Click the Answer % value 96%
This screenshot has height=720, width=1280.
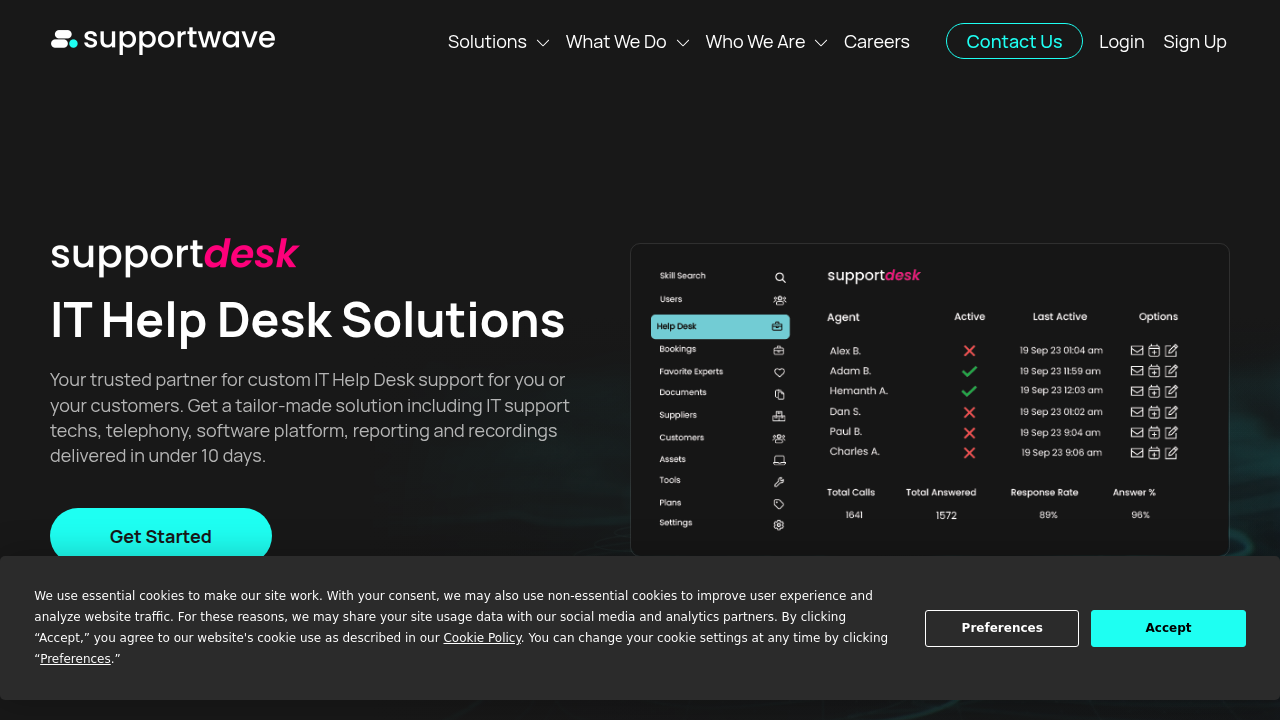pyautogui.click(x=1140, y=515)
